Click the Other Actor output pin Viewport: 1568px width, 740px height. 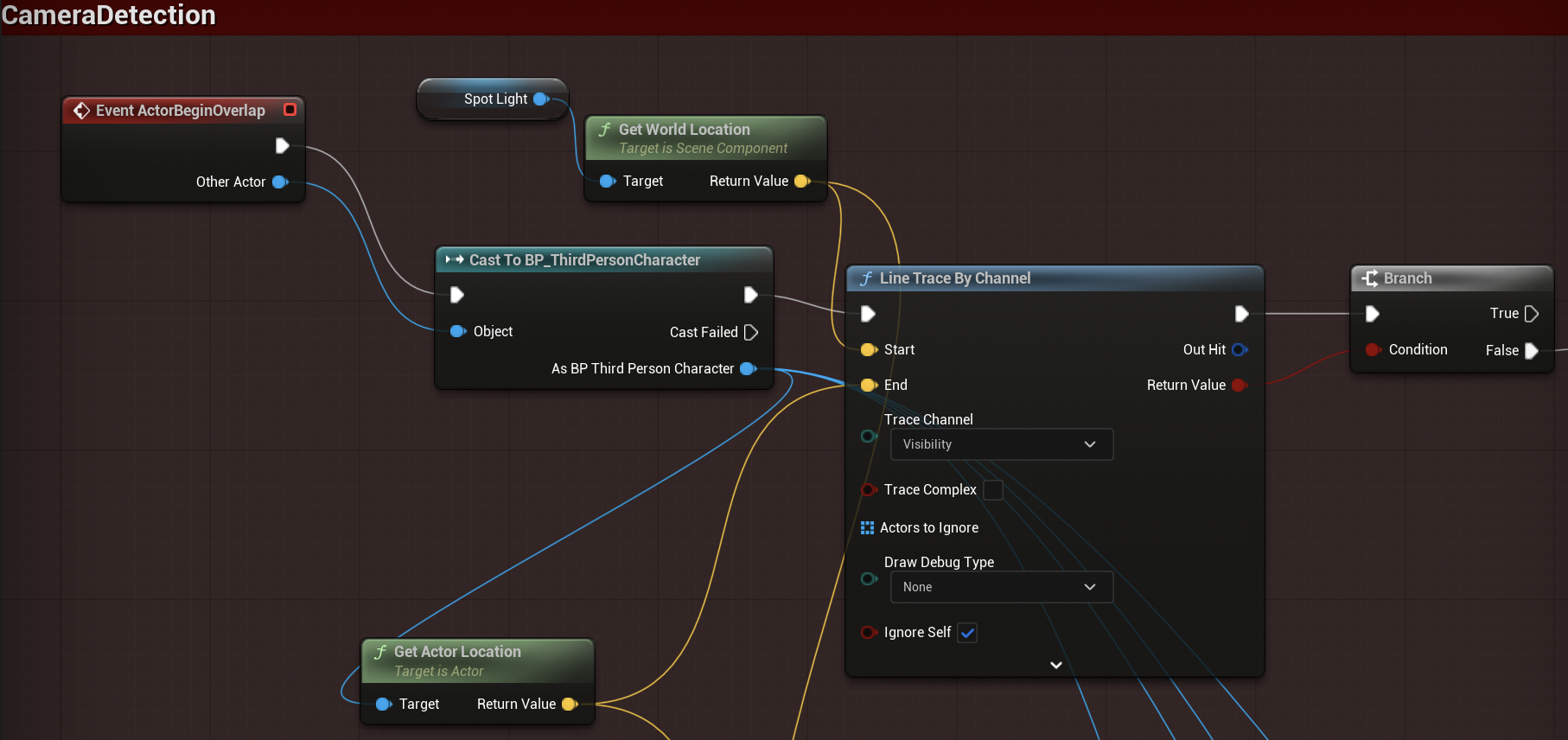click(280, 182)
